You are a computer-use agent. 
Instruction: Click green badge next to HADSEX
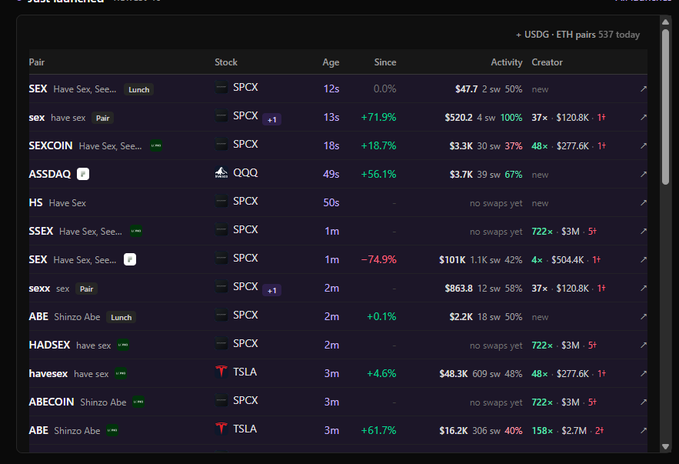pos(123,345)
